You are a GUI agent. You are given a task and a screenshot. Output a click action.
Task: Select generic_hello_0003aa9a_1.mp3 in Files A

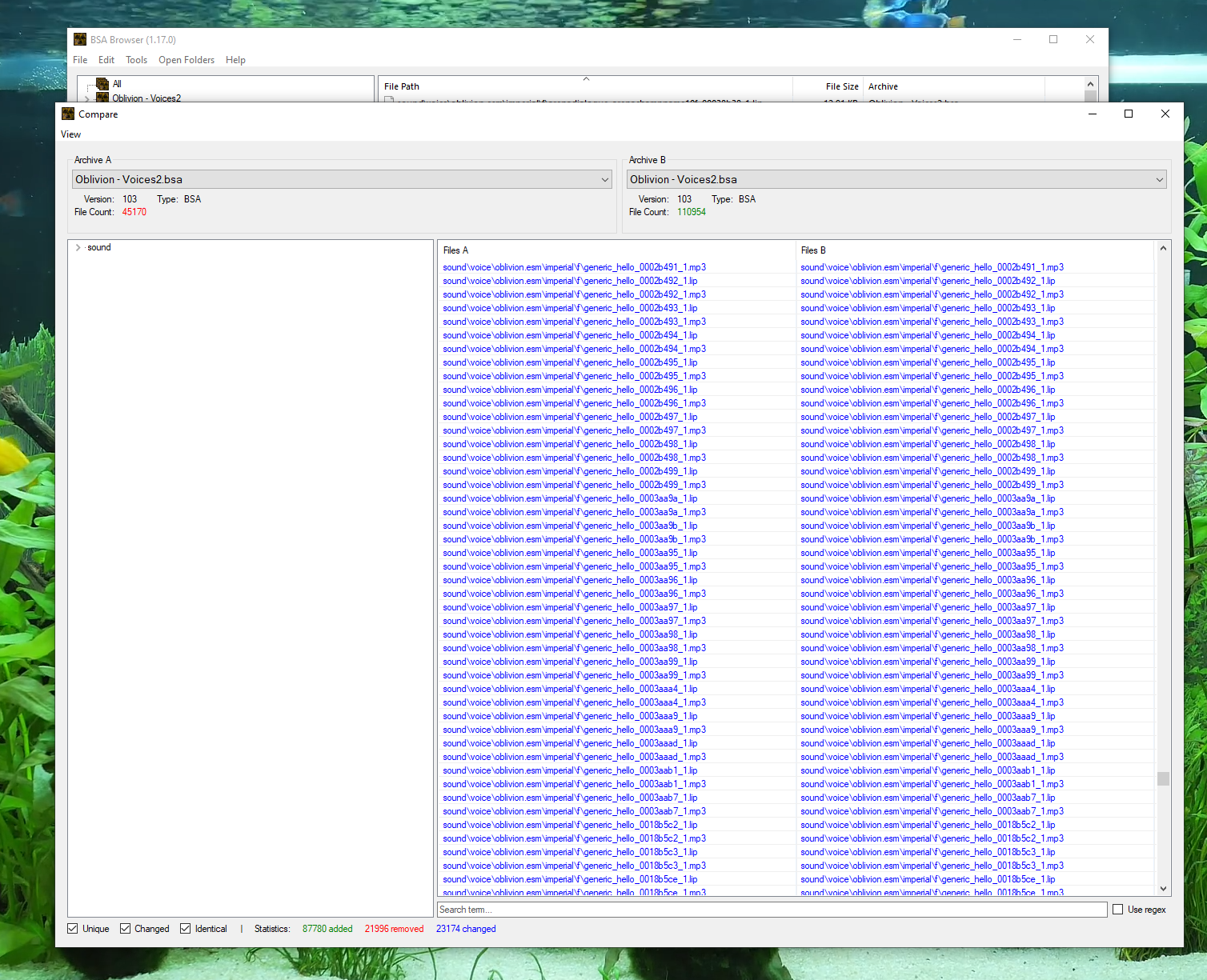tap(574, 512)
